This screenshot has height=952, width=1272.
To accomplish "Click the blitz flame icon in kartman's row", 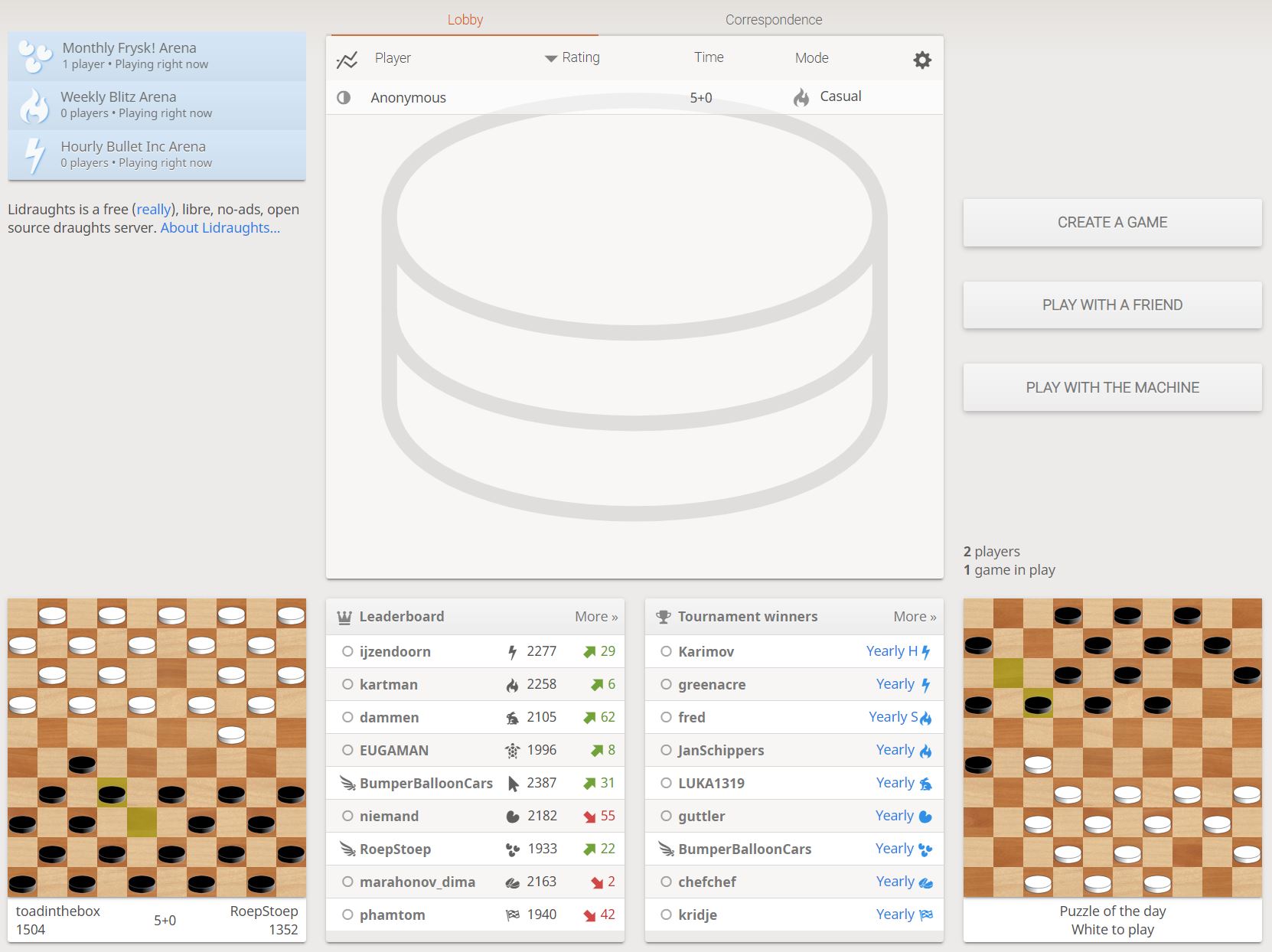I will [x=512, y=685].
